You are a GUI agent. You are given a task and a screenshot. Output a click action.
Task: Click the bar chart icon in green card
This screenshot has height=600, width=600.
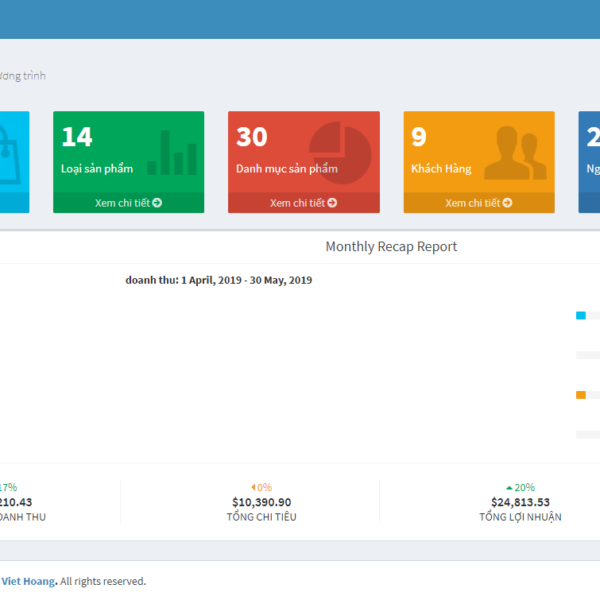point(172,153)
